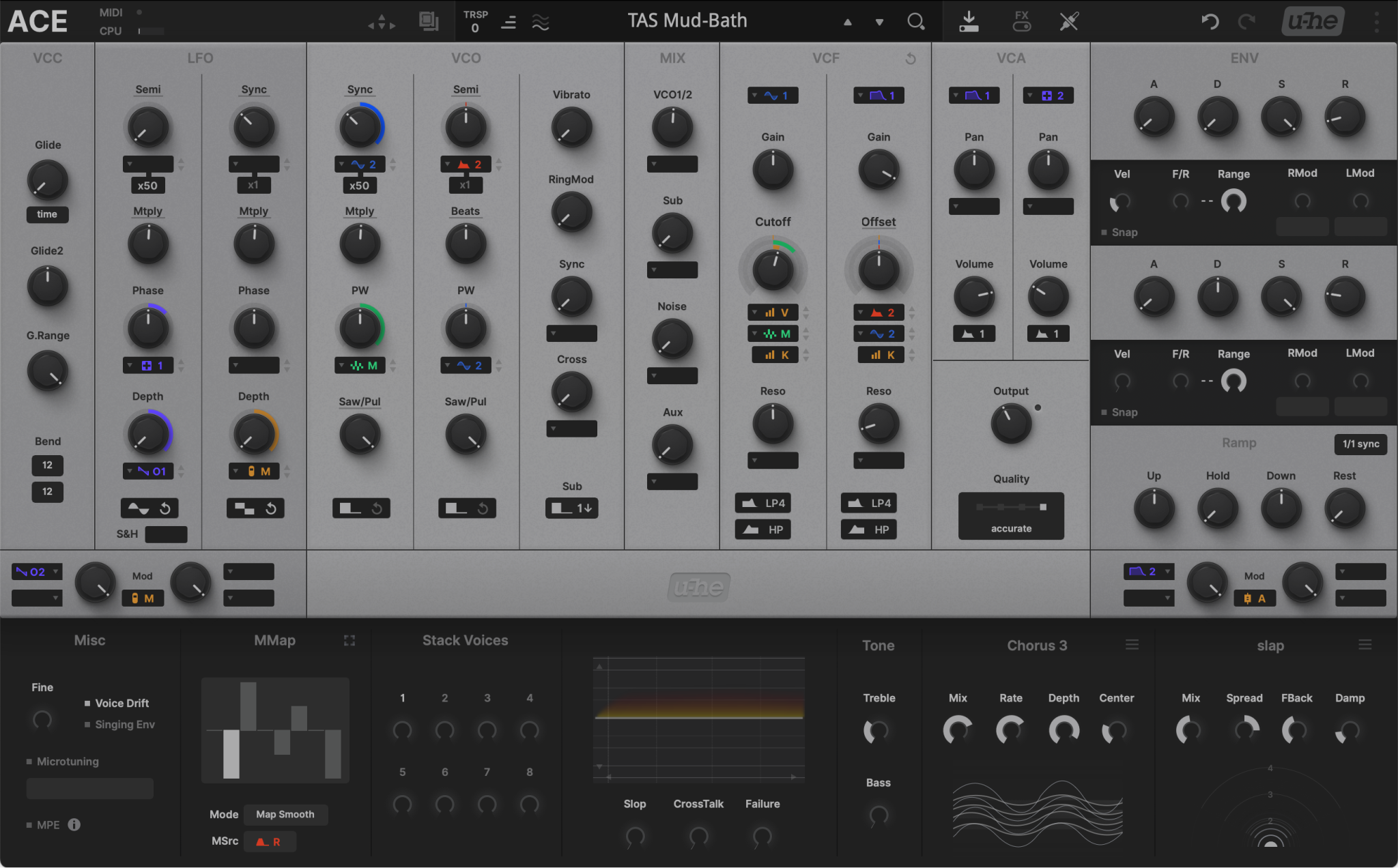Viewport: 1398px width, 868px height.
Task: Click the Glide time mode button
Action: (x=47, y=214)
